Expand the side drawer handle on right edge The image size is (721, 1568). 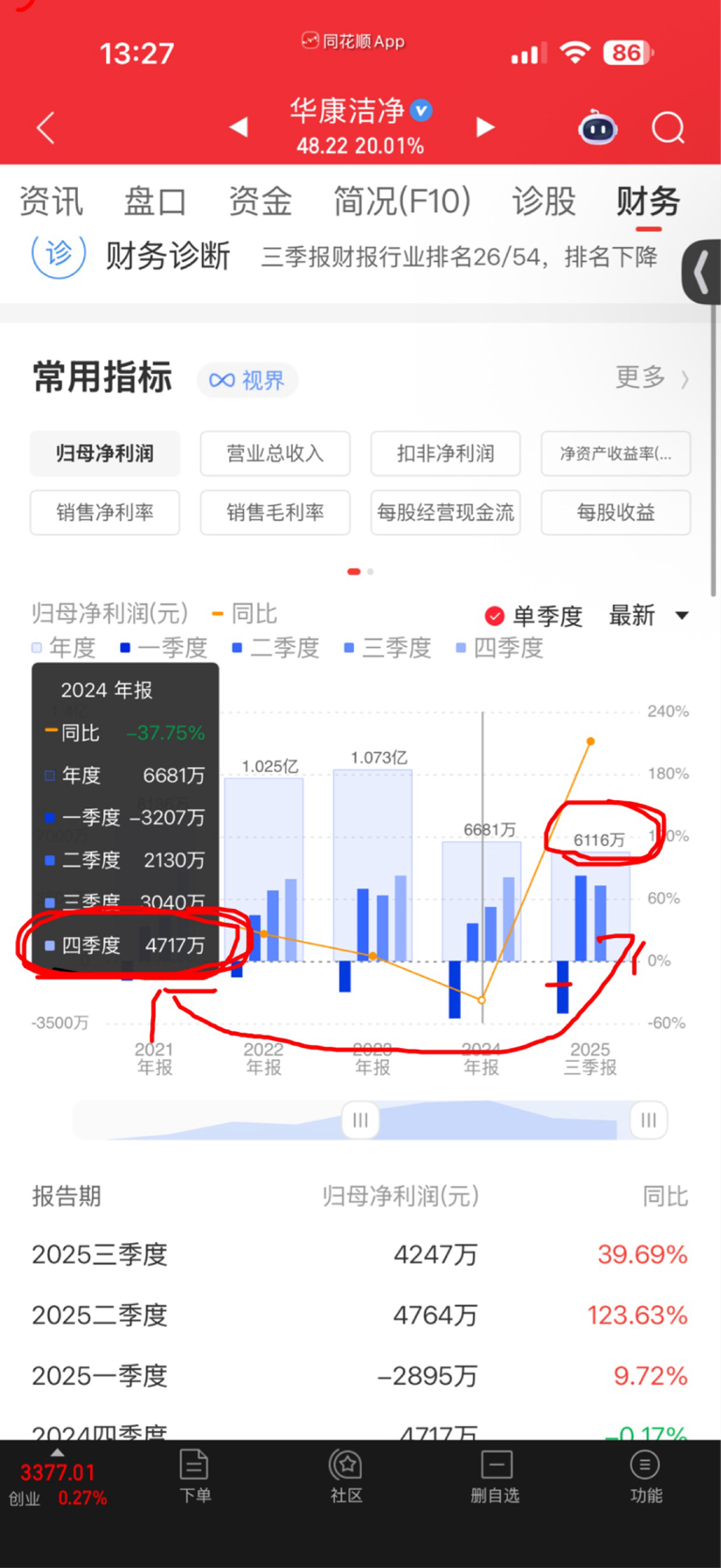tap(701, 271)
